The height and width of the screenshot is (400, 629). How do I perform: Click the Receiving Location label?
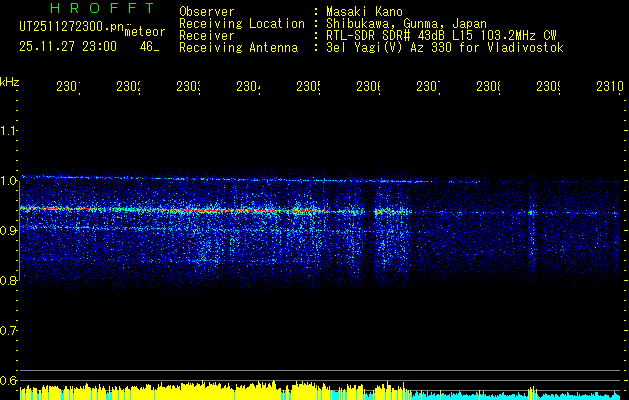click(x=242, y=23)
